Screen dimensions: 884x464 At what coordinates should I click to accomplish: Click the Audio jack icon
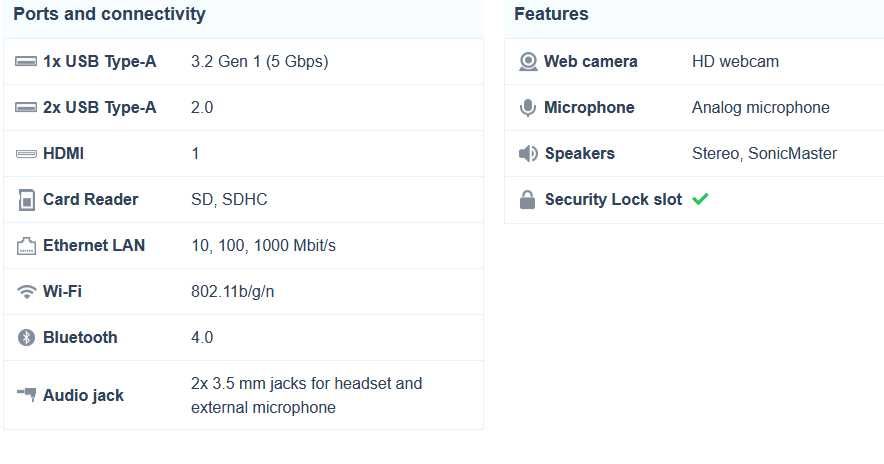pos(26,395)
